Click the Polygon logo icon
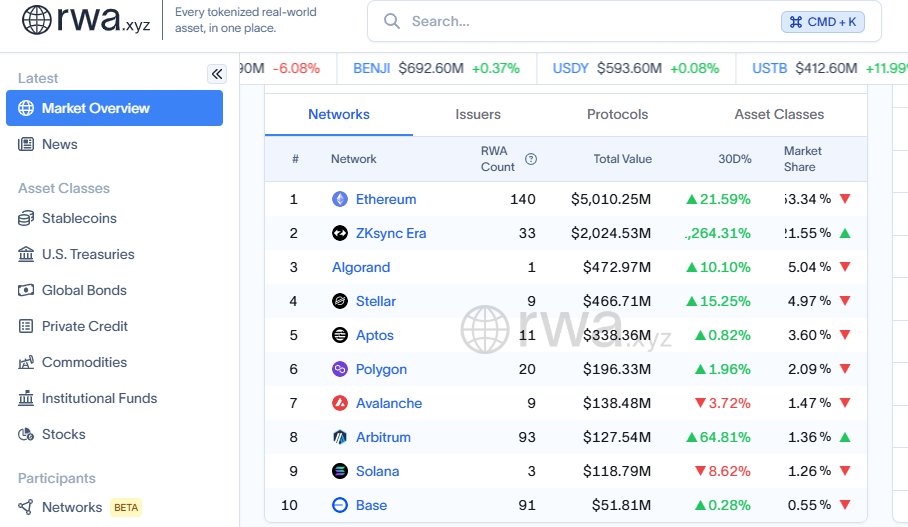 (x=340, y=369)
